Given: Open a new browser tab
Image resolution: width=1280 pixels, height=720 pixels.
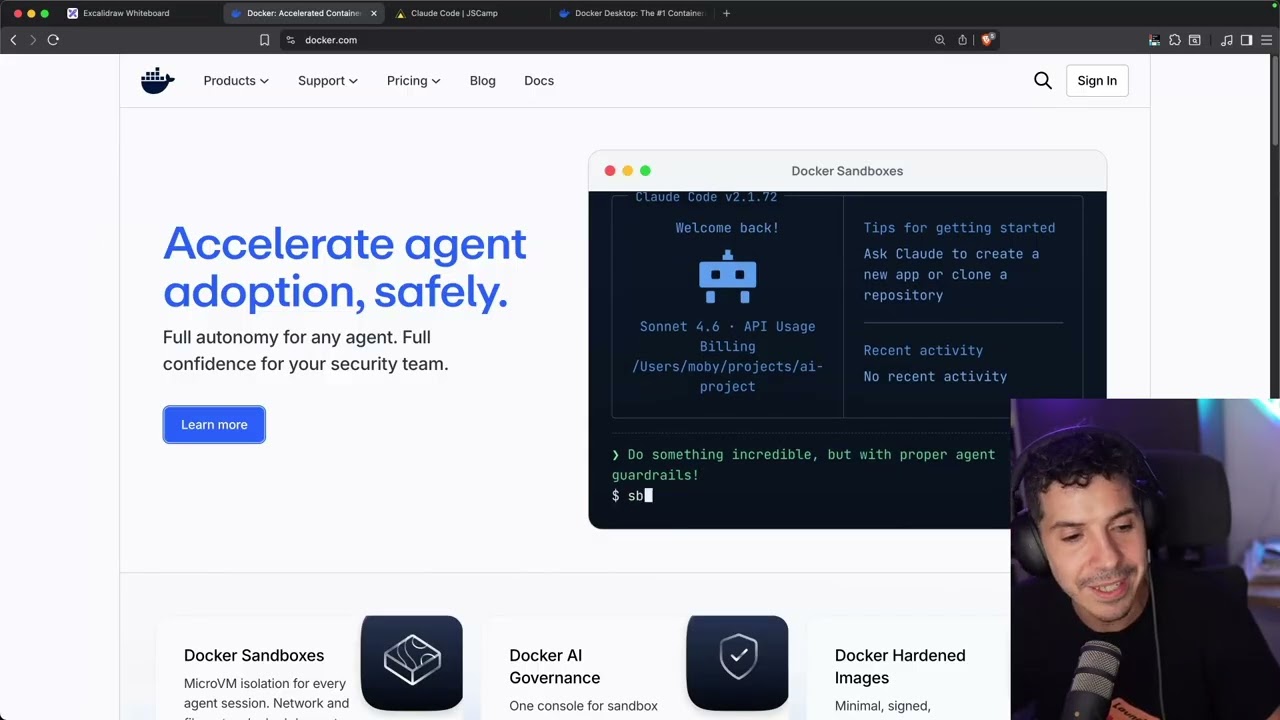Looking at the screenshot, I should click(x=726, y=13).
